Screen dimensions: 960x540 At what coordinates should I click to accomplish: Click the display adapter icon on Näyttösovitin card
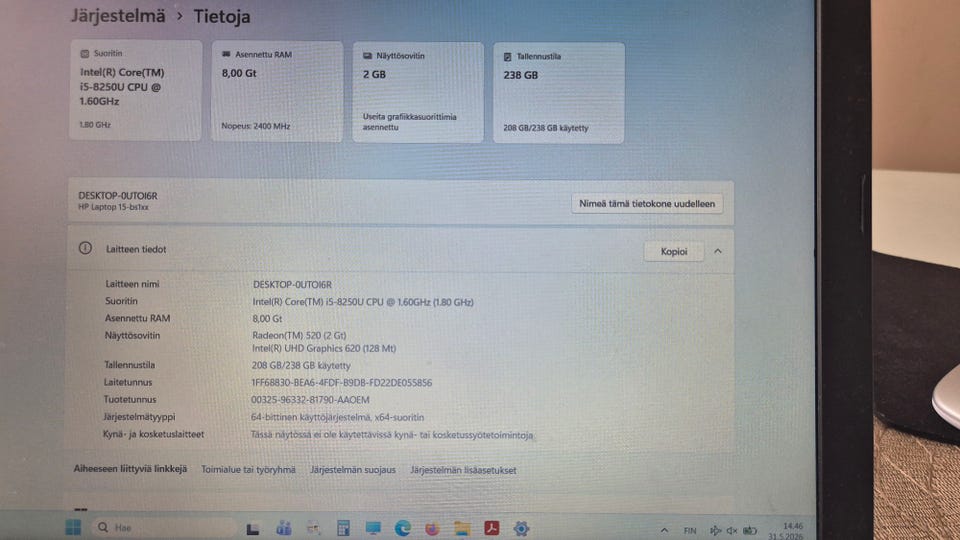[367, 56]
